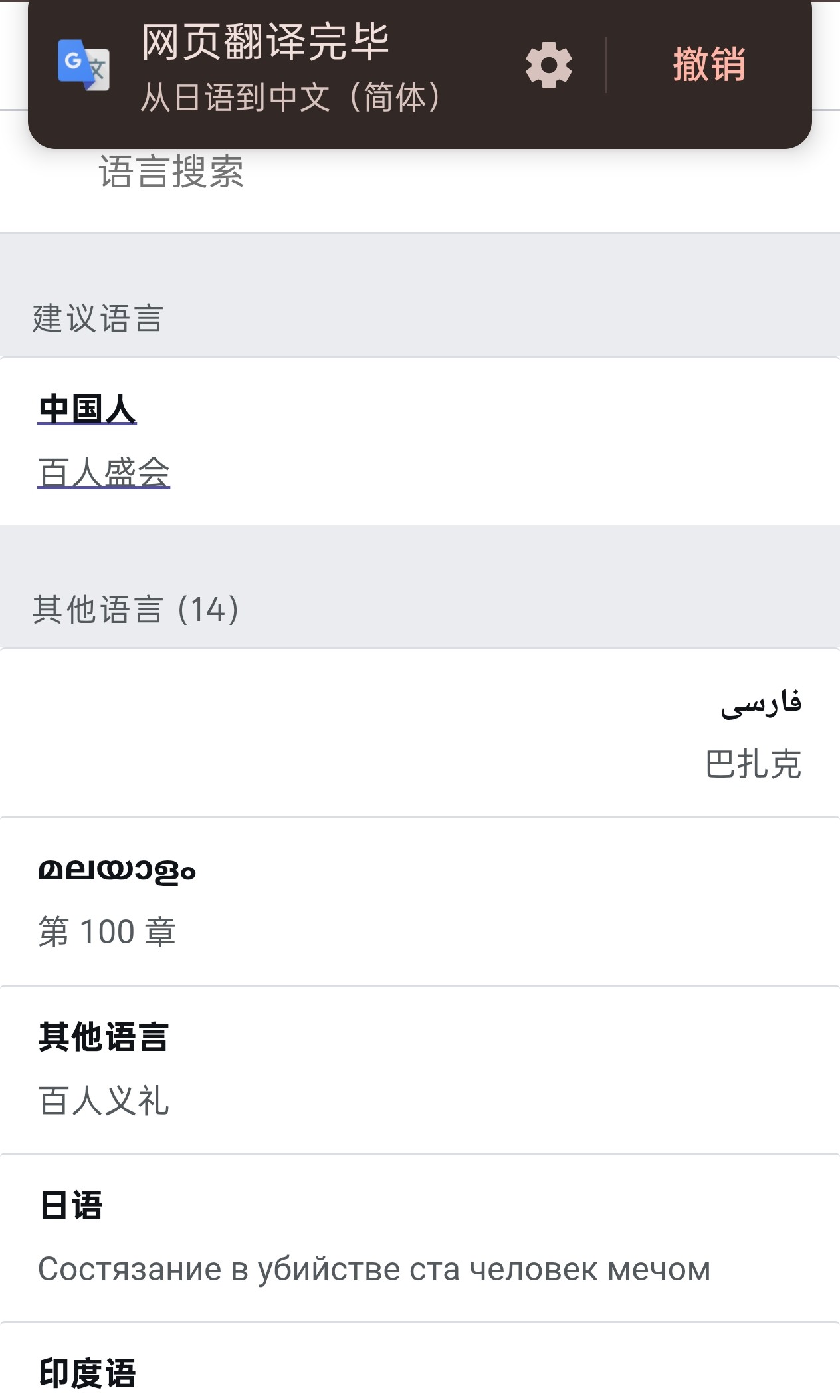Open the 中国人 suggested language link

click(x=87, y=409)
